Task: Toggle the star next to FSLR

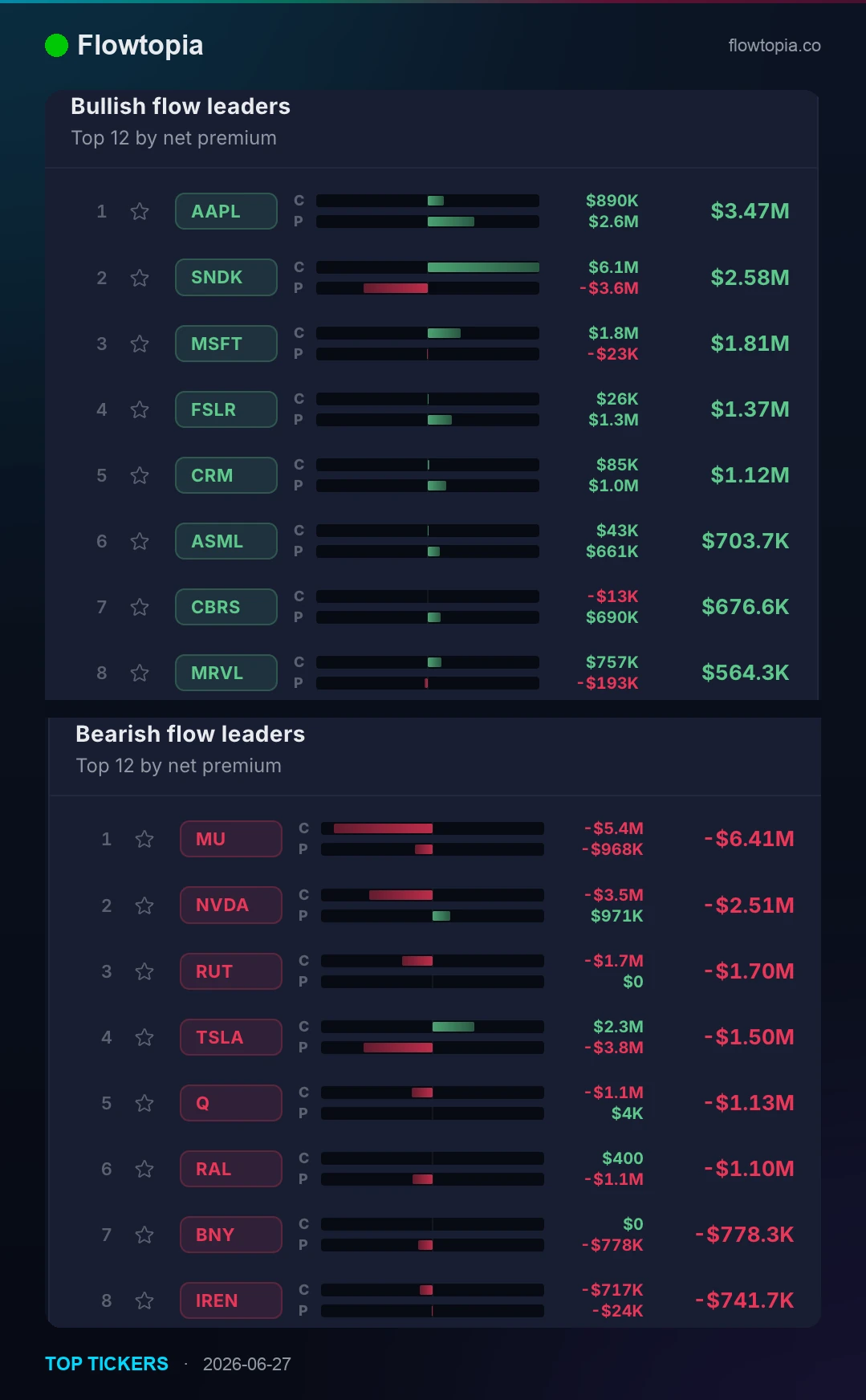Action: click(140, 409)
